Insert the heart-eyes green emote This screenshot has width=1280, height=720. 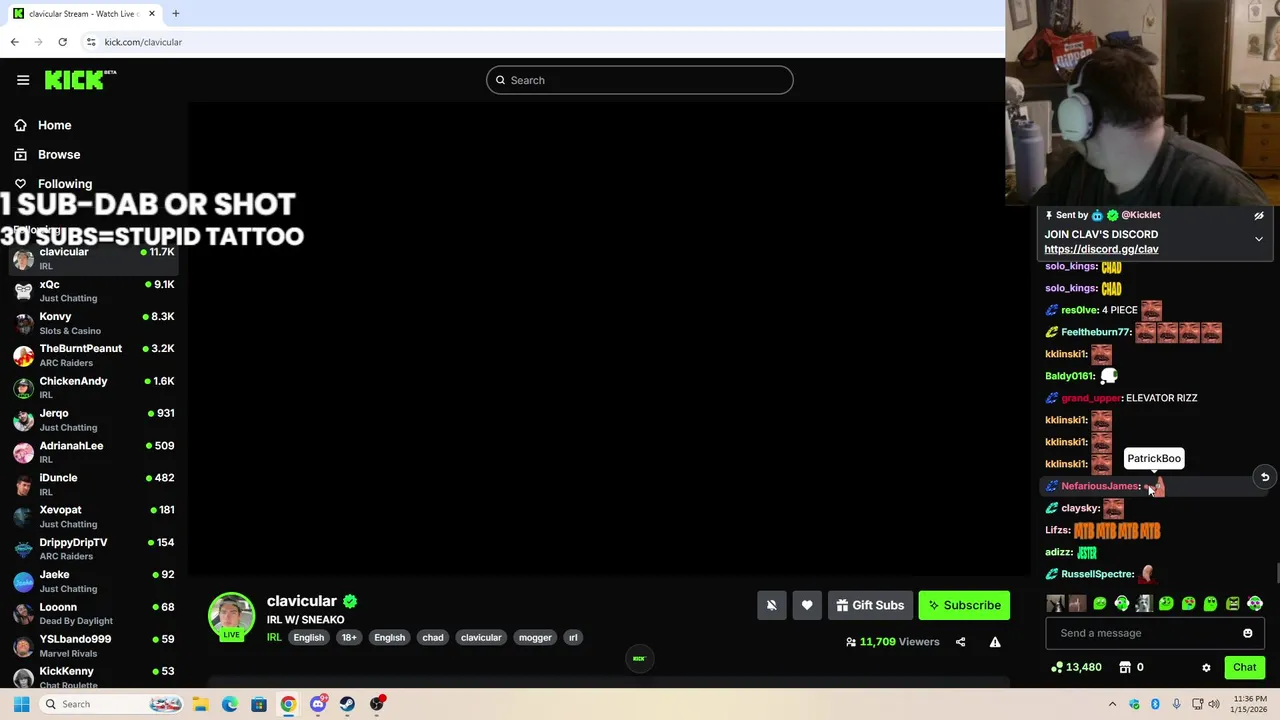[1189, 603]
